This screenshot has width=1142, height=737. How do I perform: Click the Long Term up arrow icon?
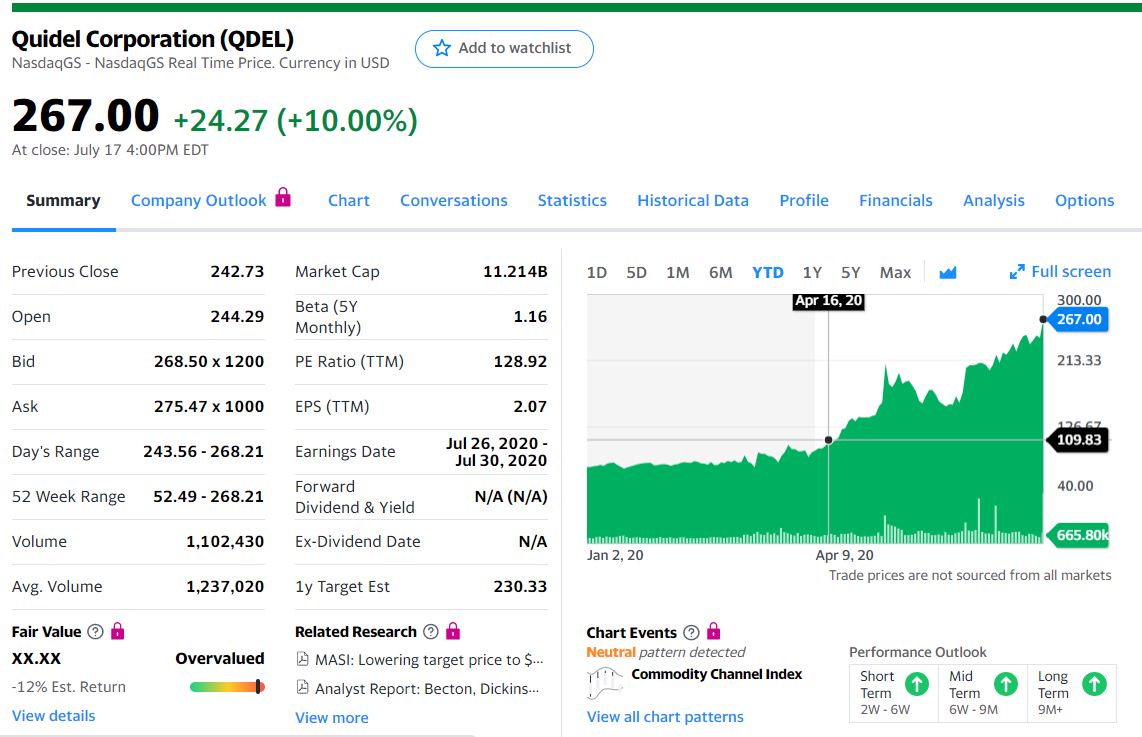coord(1095,684)
